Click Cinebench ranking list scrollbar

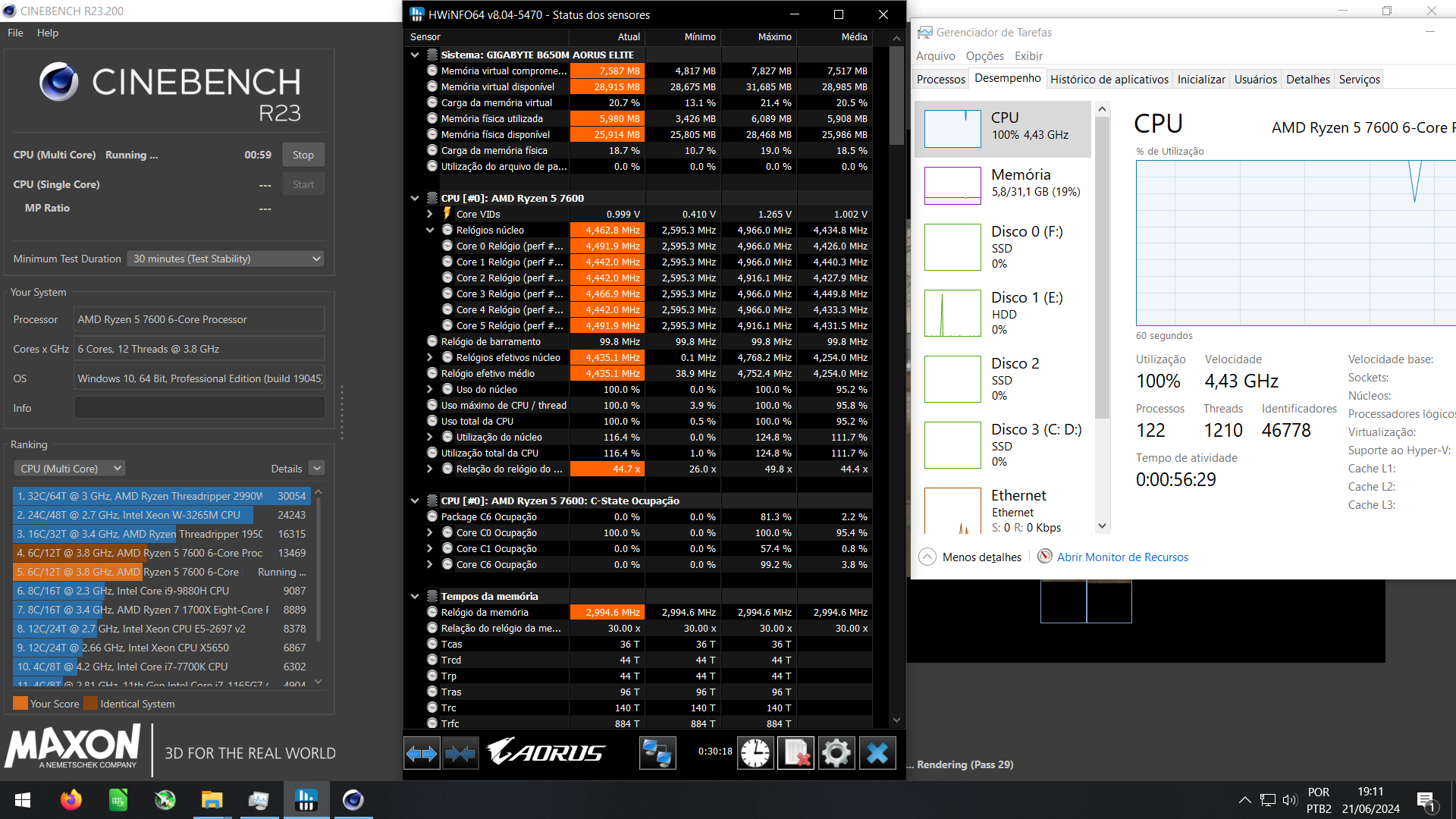click(x=318, y=569)
